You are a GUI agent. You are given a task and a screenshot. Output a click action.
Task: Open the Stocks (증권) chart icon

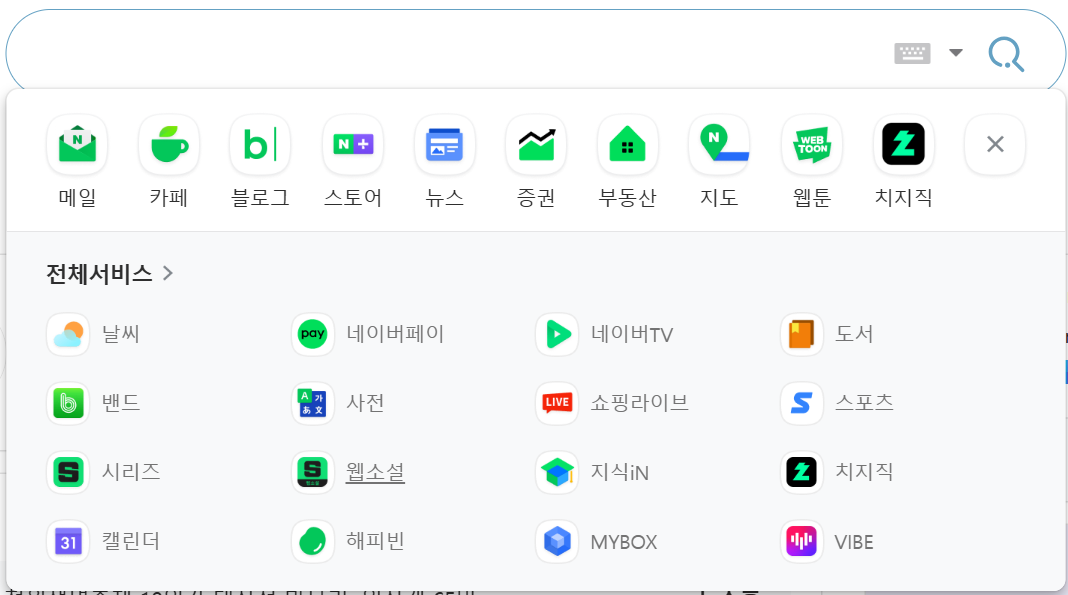536,144
